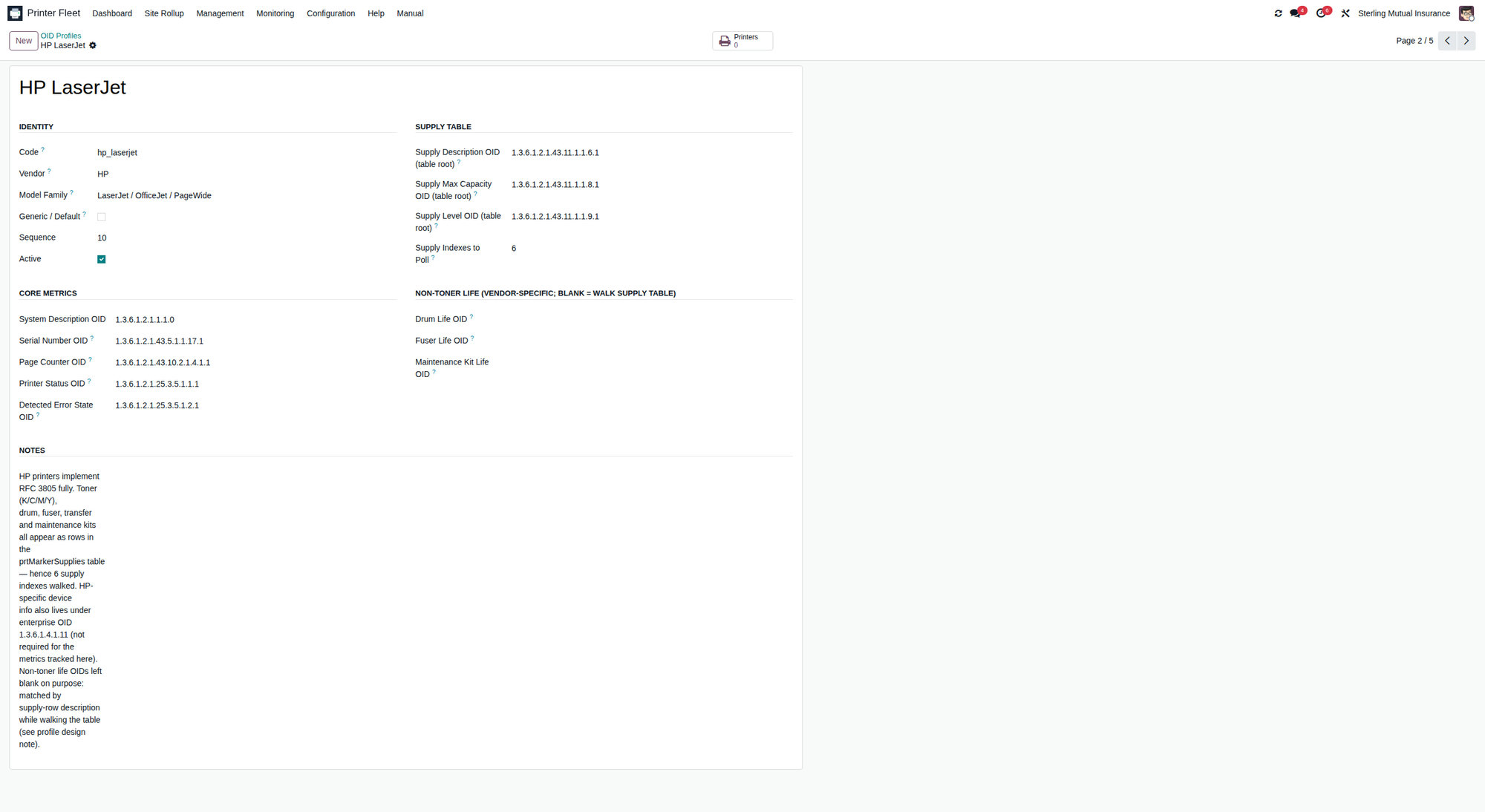Open the gear actions menu beside HP LaserJet

[x=93, y=46]
